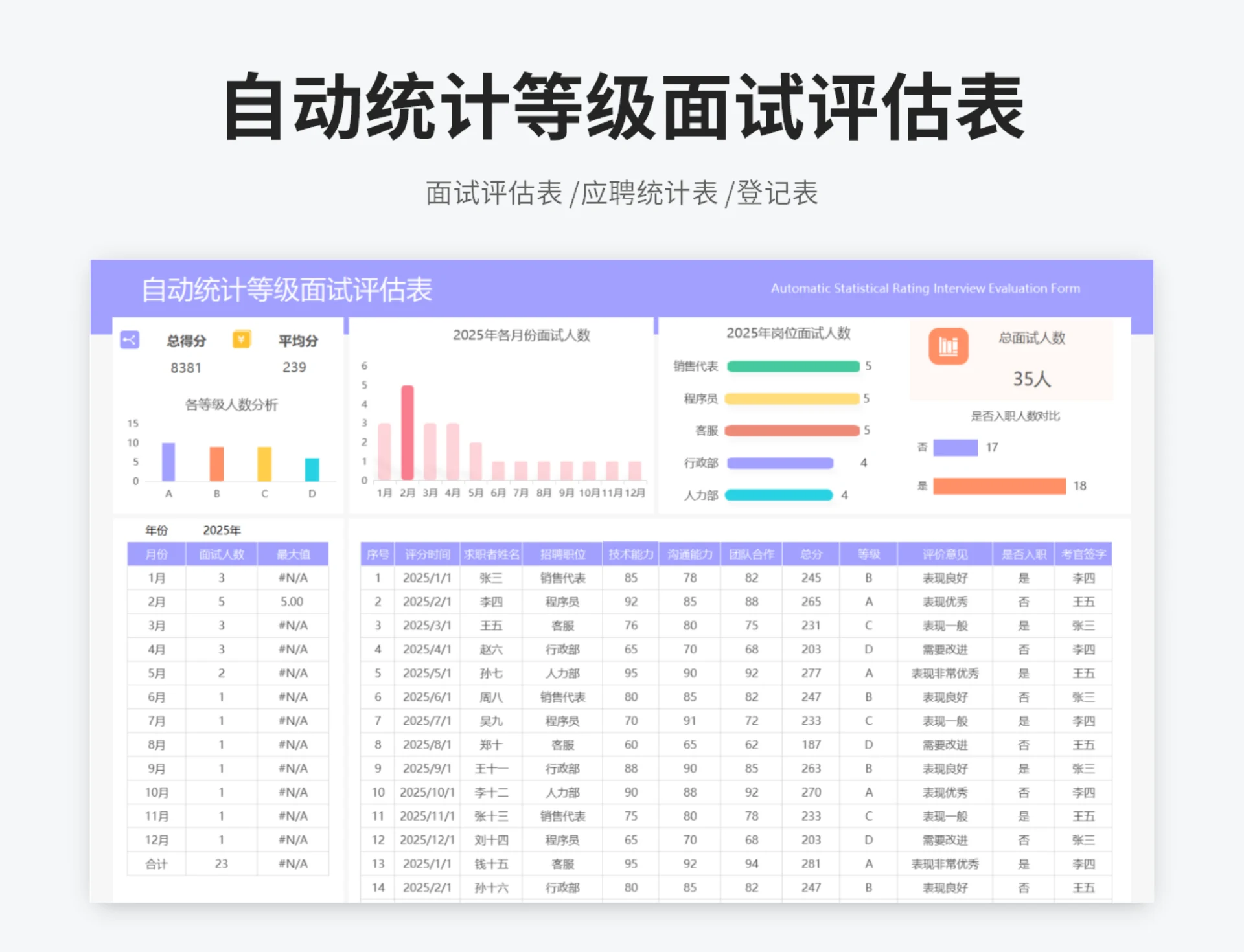The width and height of the screenshot is (1244, 952).
Task: Click the 合计 total row cell
Action: point(155,864)
